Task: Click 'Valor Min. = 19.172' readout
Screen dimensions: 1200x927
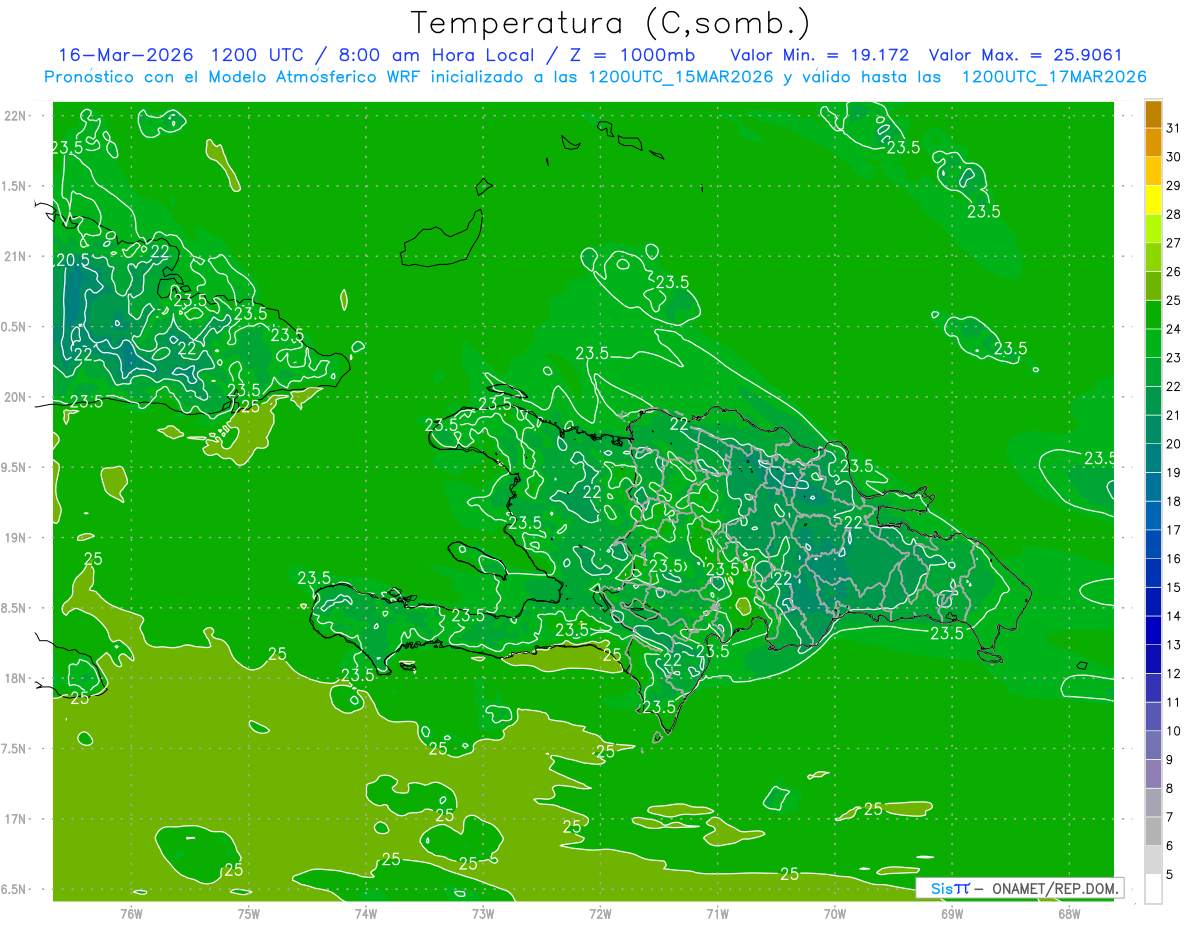Action: pyautogui.click(x=820, y=55)
